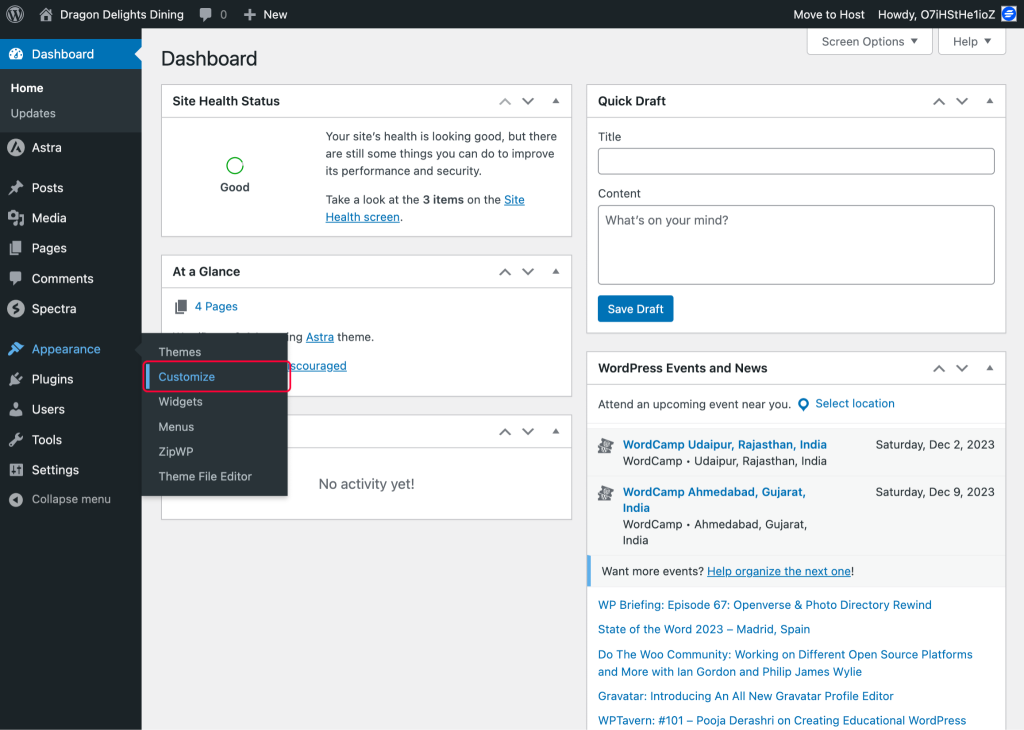1024x730 pixels.
Task: Click the Save Draft button
Action: [635, 308]
